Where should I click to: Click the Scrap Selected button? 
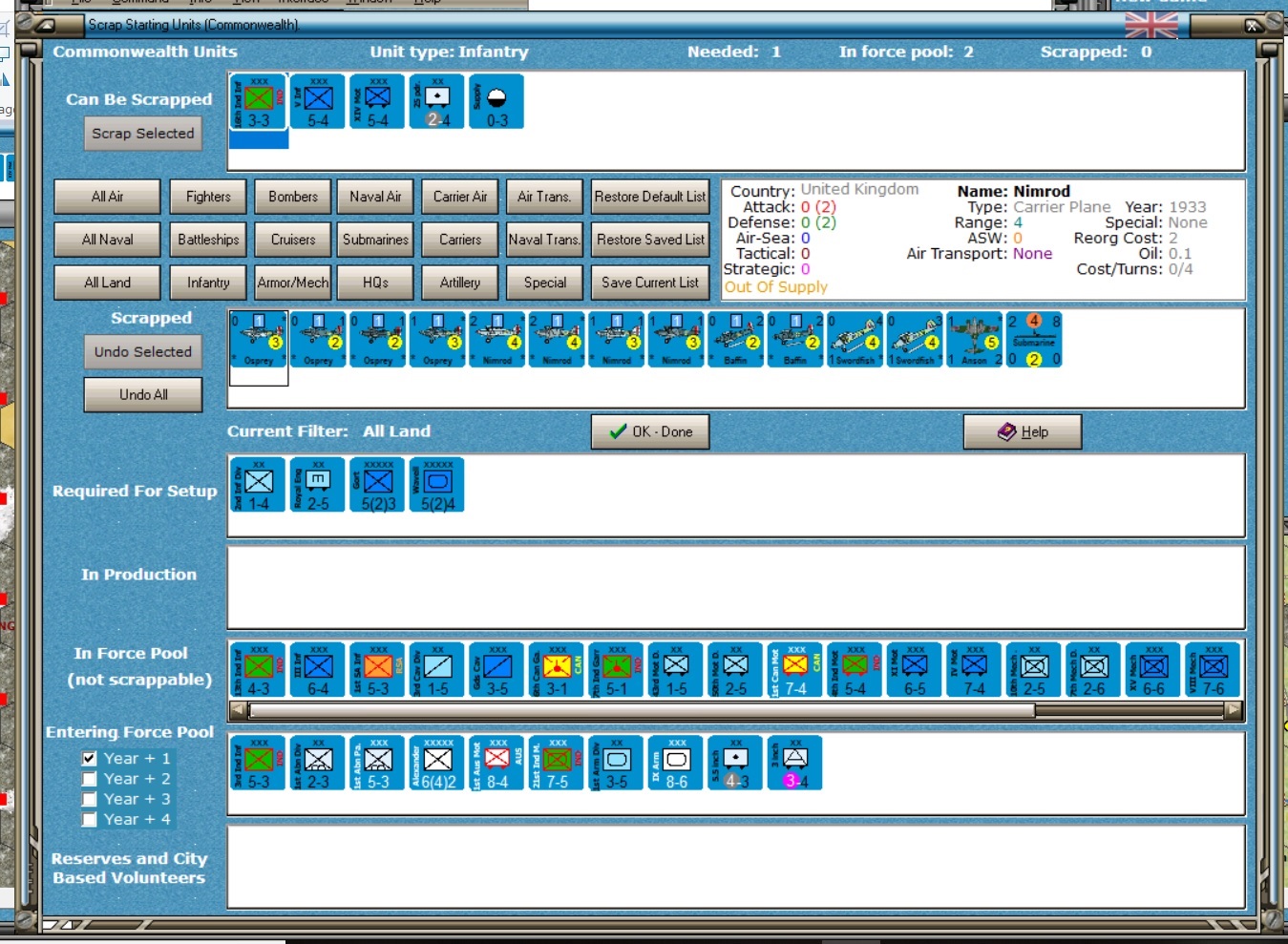pyautogui.click(x=143, y=134)
